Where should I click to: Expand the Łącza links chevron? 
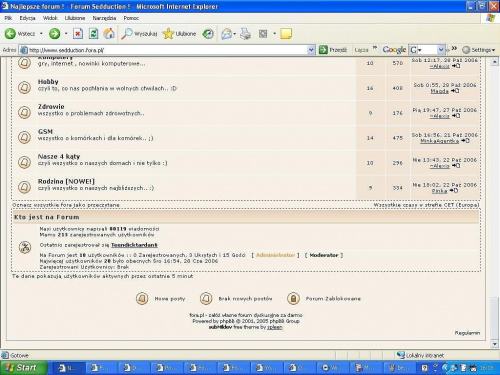click(x=375, y=48)
